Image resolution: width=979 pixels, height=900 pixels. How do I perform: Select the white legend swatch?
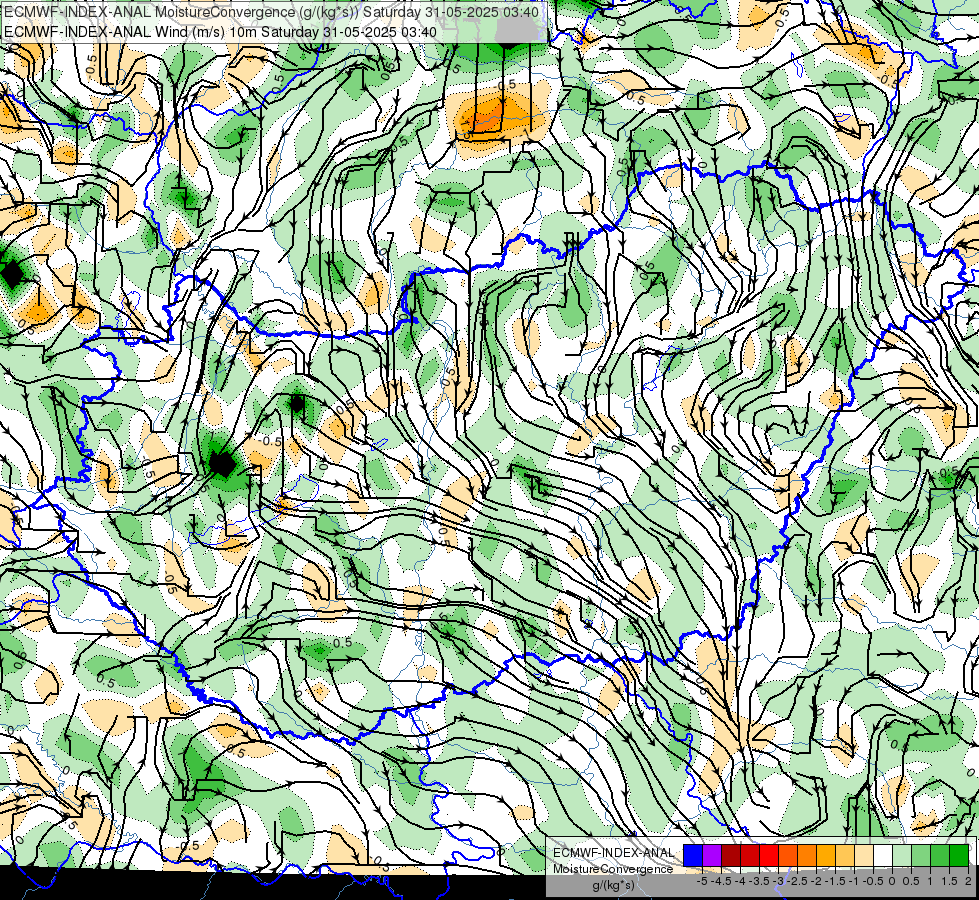883,855
